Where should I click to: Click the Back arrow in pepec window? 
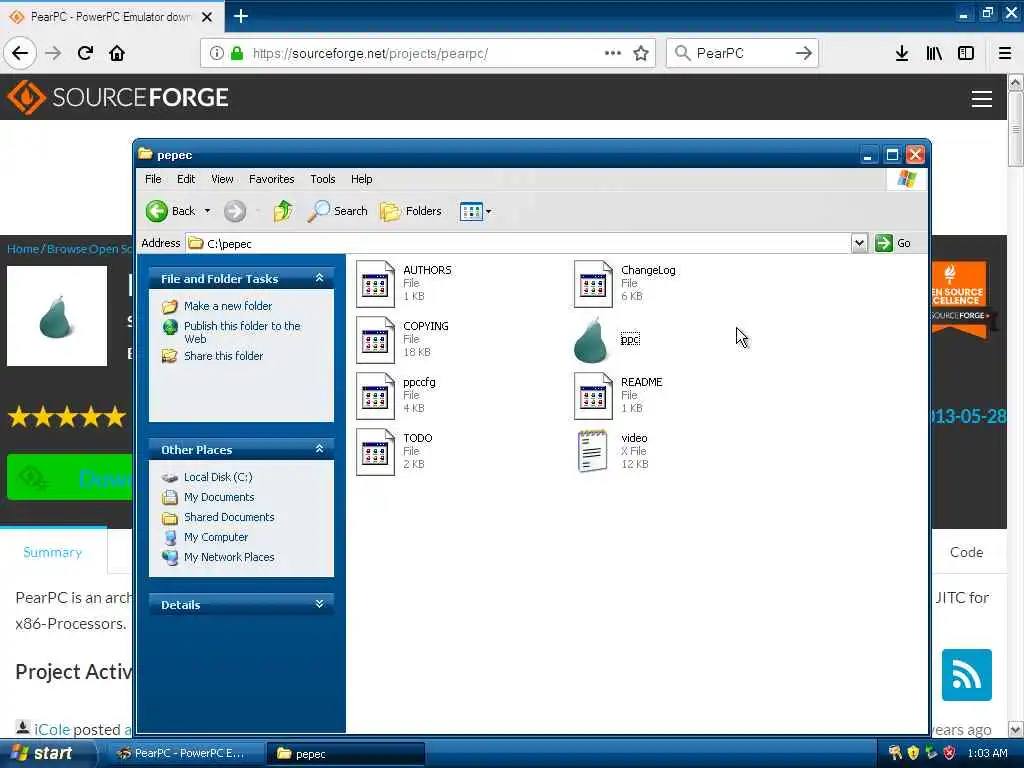pyautogui.click(x=157, y=211)
